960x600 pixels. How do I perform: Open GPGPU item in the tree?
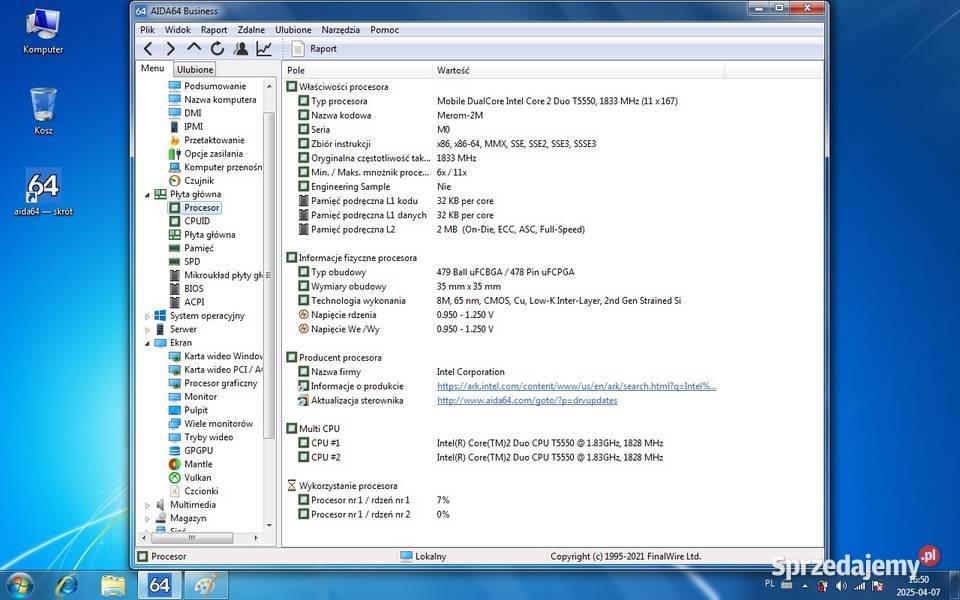[199, 450]
